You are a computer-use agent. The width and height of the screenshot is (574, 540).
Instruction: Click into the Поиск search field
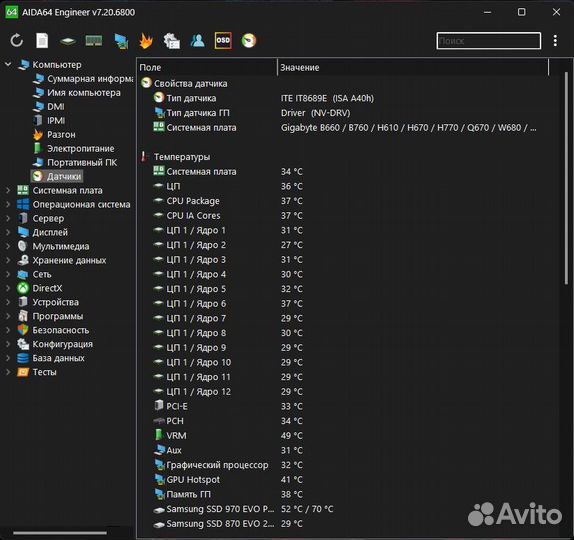(488, 41)
